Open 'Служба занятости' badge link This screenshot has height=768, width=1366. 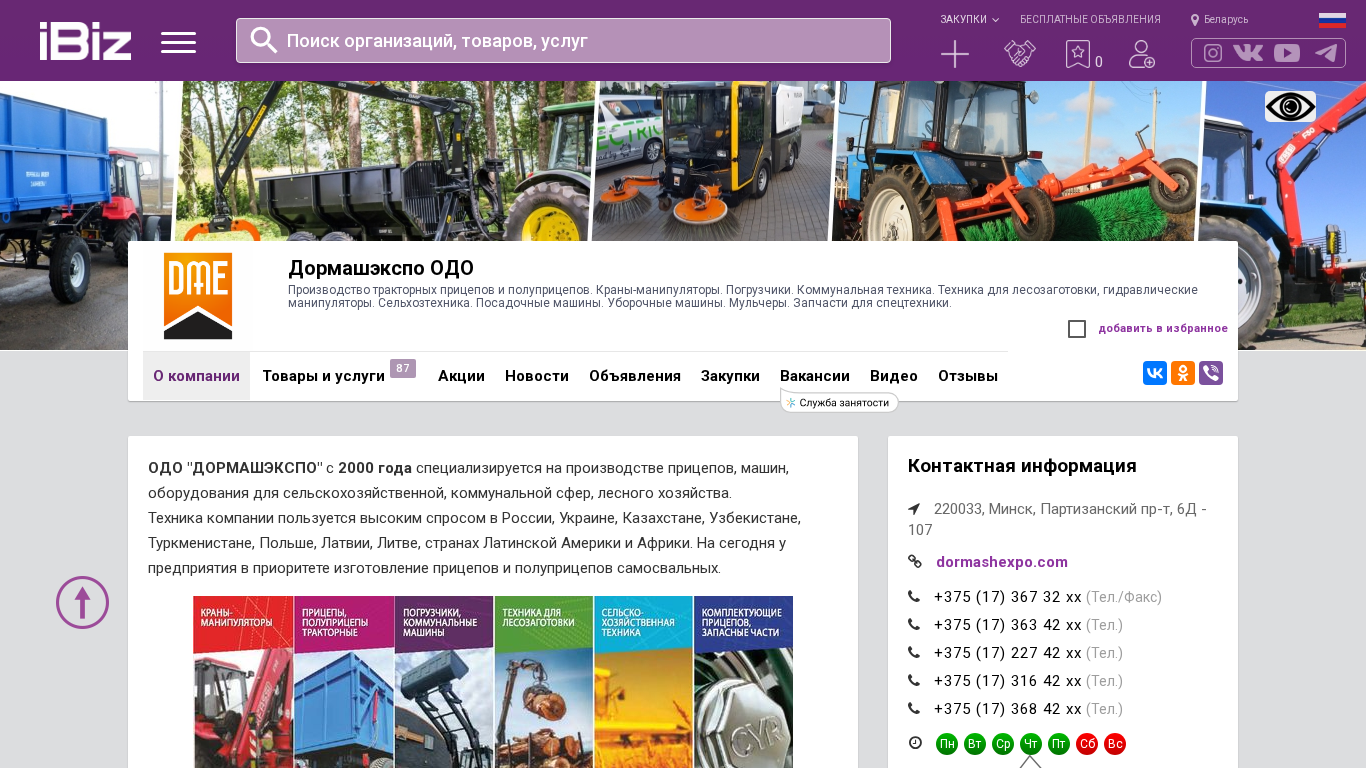[840, 402]
